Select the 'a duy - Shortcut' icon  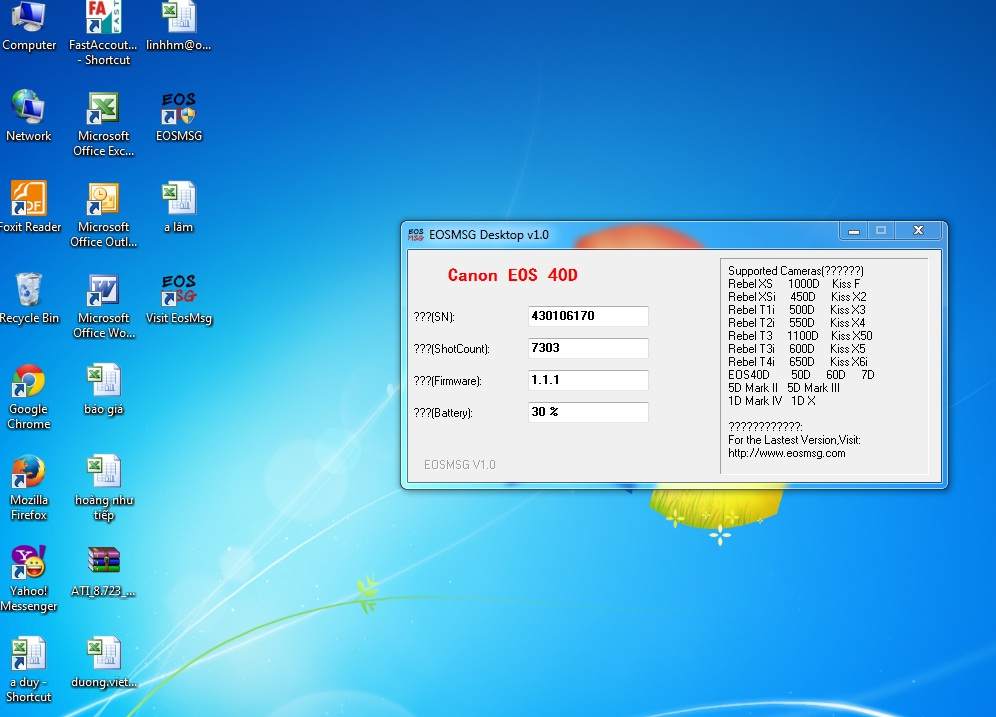click(29, 669)
